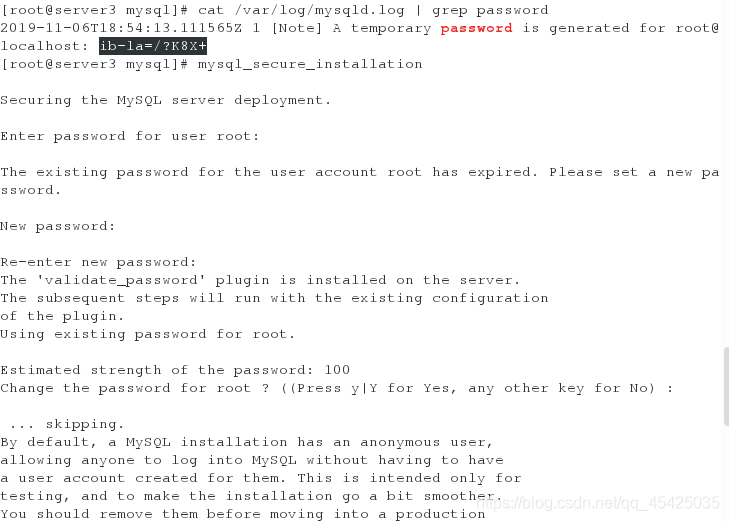
Task: Click the 'has expired. Please set a new' text
Action: pos(562,172)
